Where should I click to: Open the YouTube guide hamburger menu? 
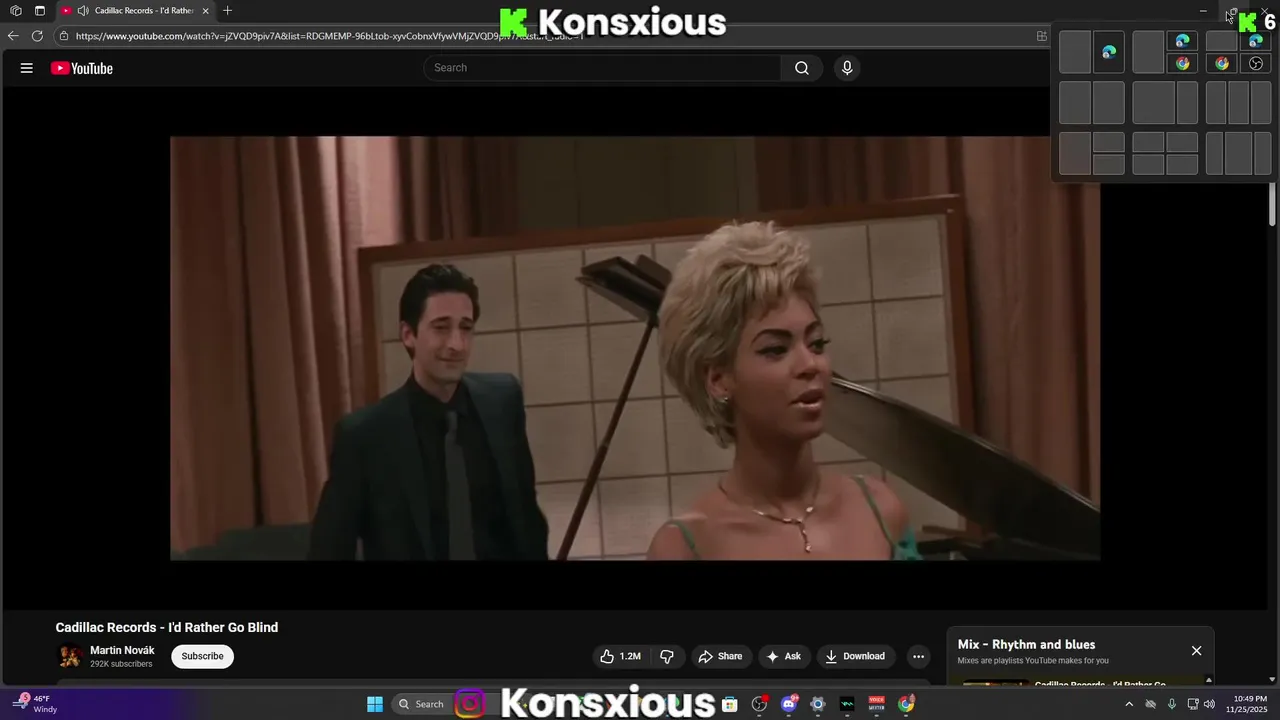pos(27,68)
